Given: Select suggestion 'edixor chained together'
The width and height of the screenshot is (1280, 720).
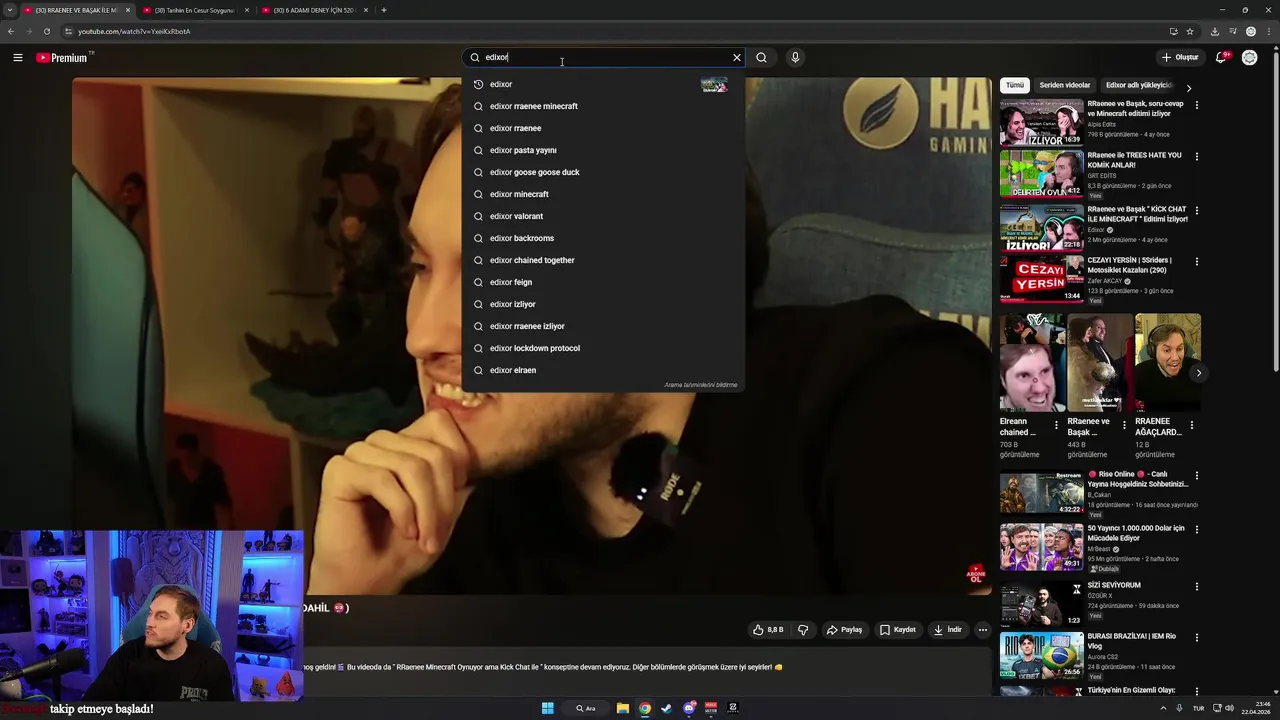Looking at the screenshot, I should pyautogui.click(x=603, y=260).
